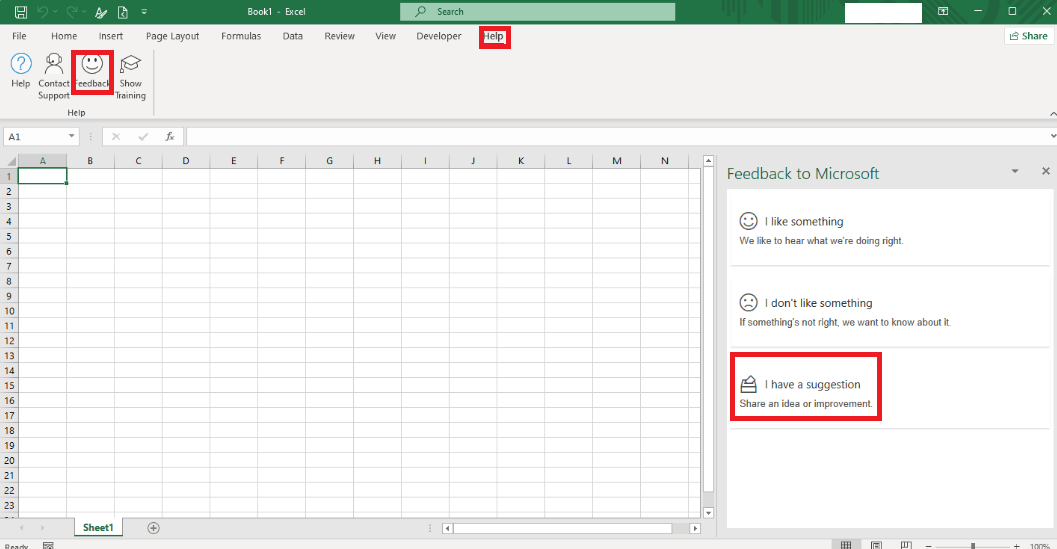Click vertical scrollbar up arrow
Viewport: 1057px width, 549px height.
click(x=708, y=161)
